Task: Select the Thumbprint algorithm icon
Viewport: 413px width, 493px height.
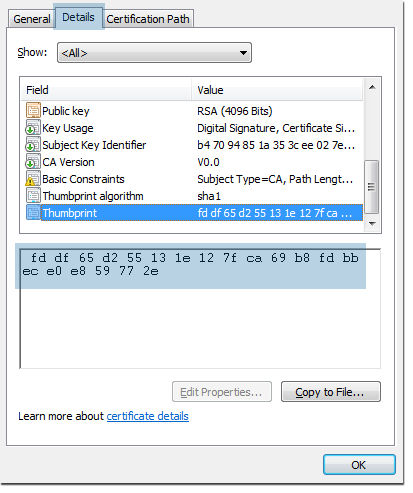Action: click(x=33, y=196)
